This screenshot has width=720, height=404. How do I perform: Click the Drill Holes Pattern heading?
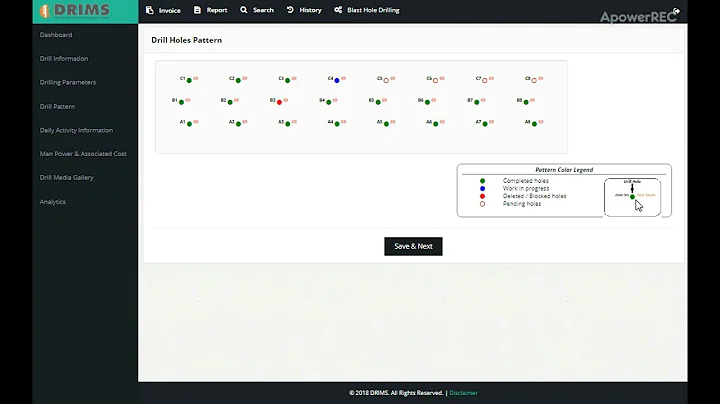coord(186,40)
